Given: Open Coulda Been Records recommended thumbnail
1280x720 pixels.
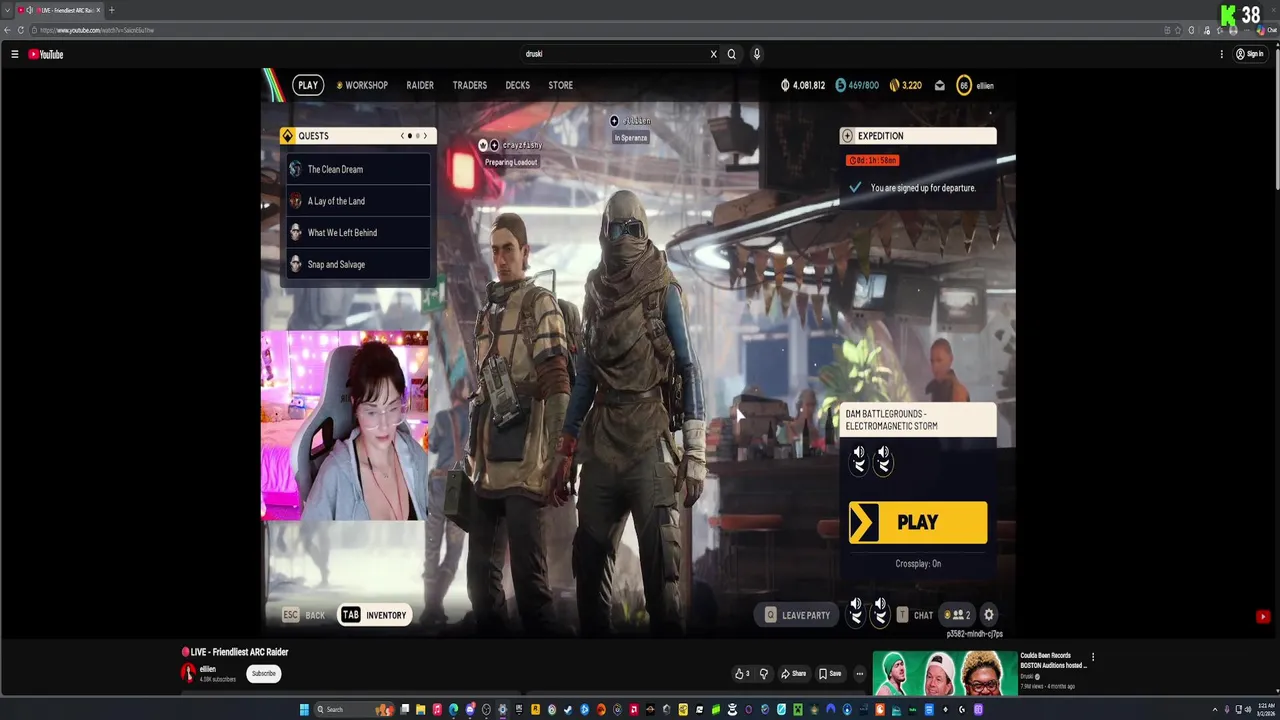Looking at the screenshot, I should pos(945,673).
